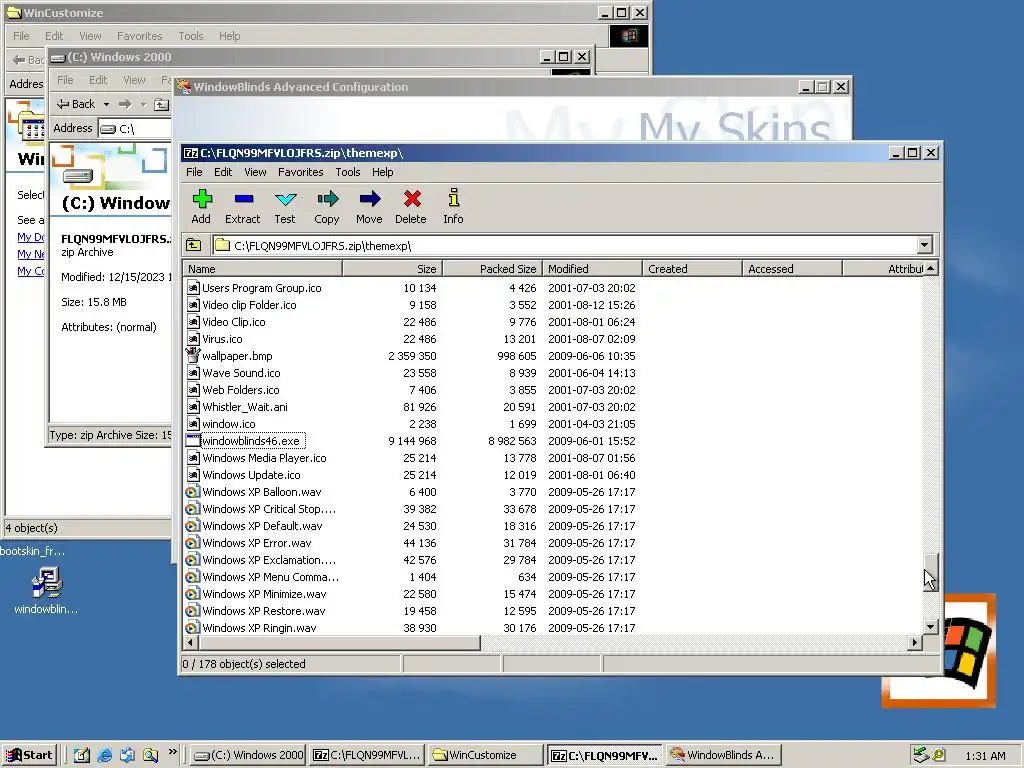
Task: Open the address path dropdown in 7-Zip
Action: 924,246
